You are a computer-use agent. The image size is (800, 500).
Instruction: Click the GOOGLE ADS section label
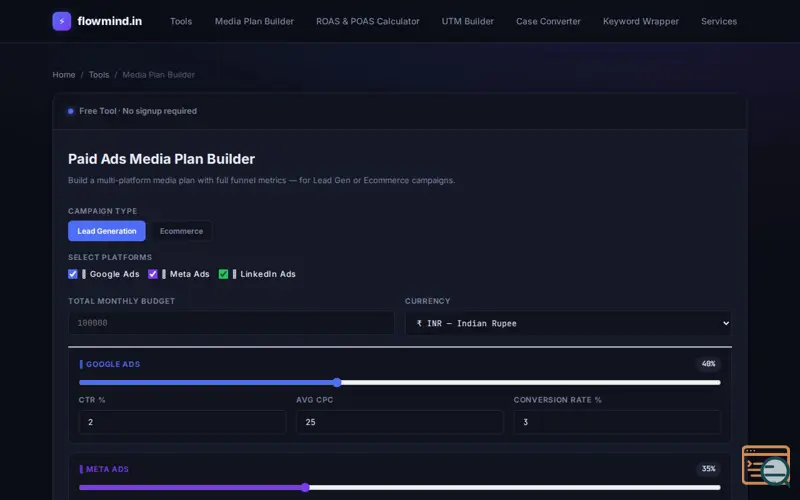point(113,364)
